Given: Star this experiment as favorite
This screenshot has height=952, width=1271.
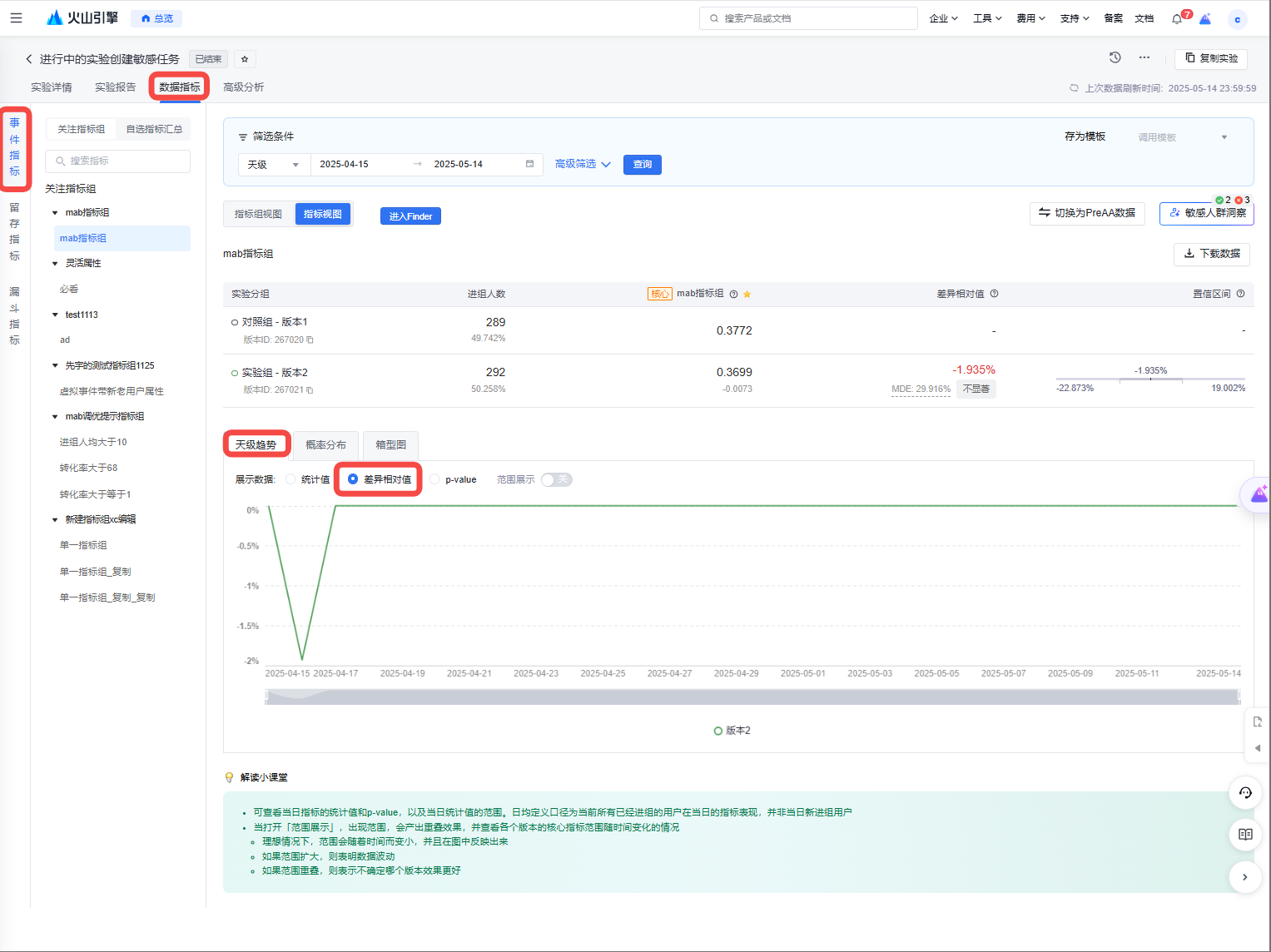Looking at the screenshot, I should click(x=245, y=59).
